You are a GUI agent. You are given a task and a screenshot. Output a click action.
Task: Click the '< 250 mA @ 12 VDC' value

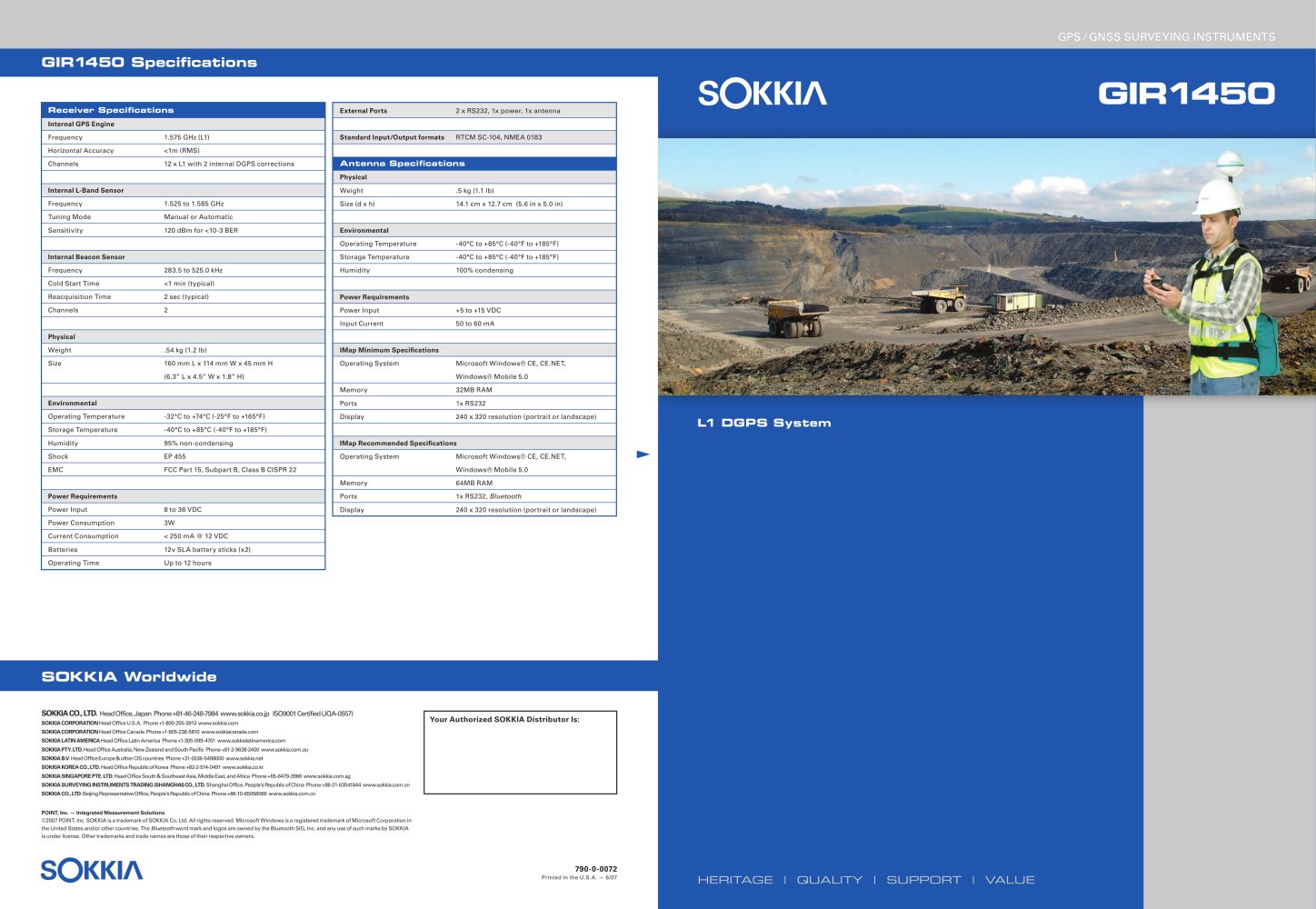(196, 535)
